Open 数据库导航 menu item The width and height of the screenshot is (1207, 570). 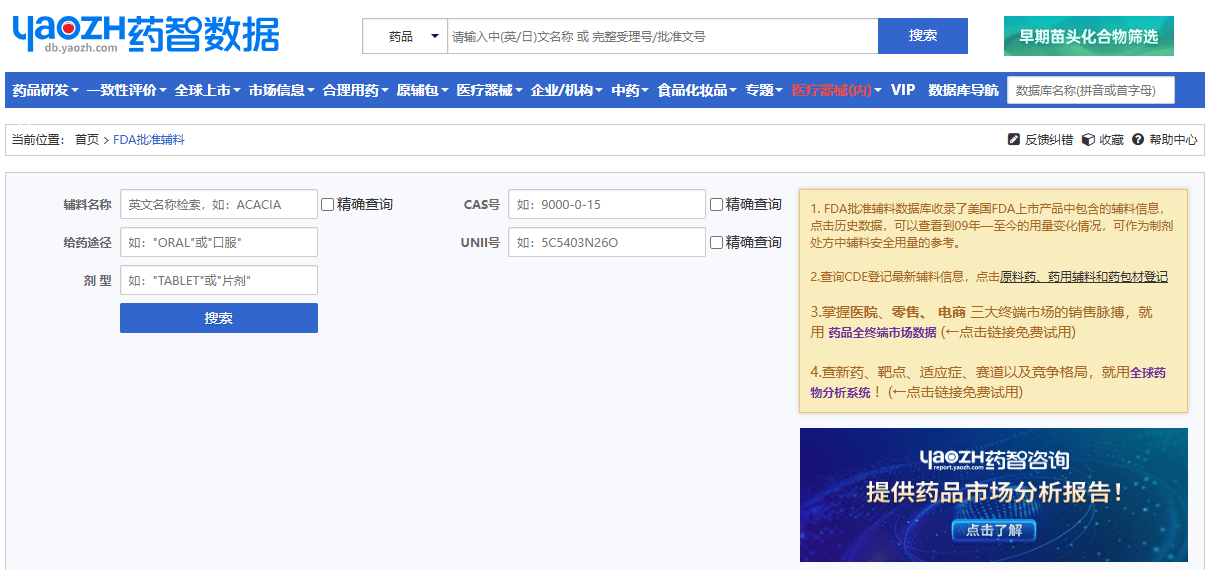(963, 90)
